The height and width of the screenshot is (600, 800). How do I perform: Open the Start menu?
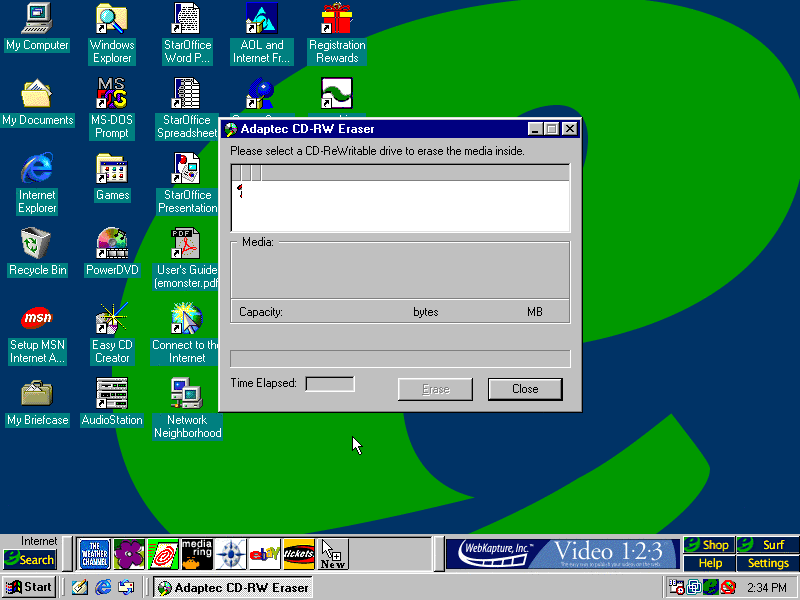(x=29, y=587)
